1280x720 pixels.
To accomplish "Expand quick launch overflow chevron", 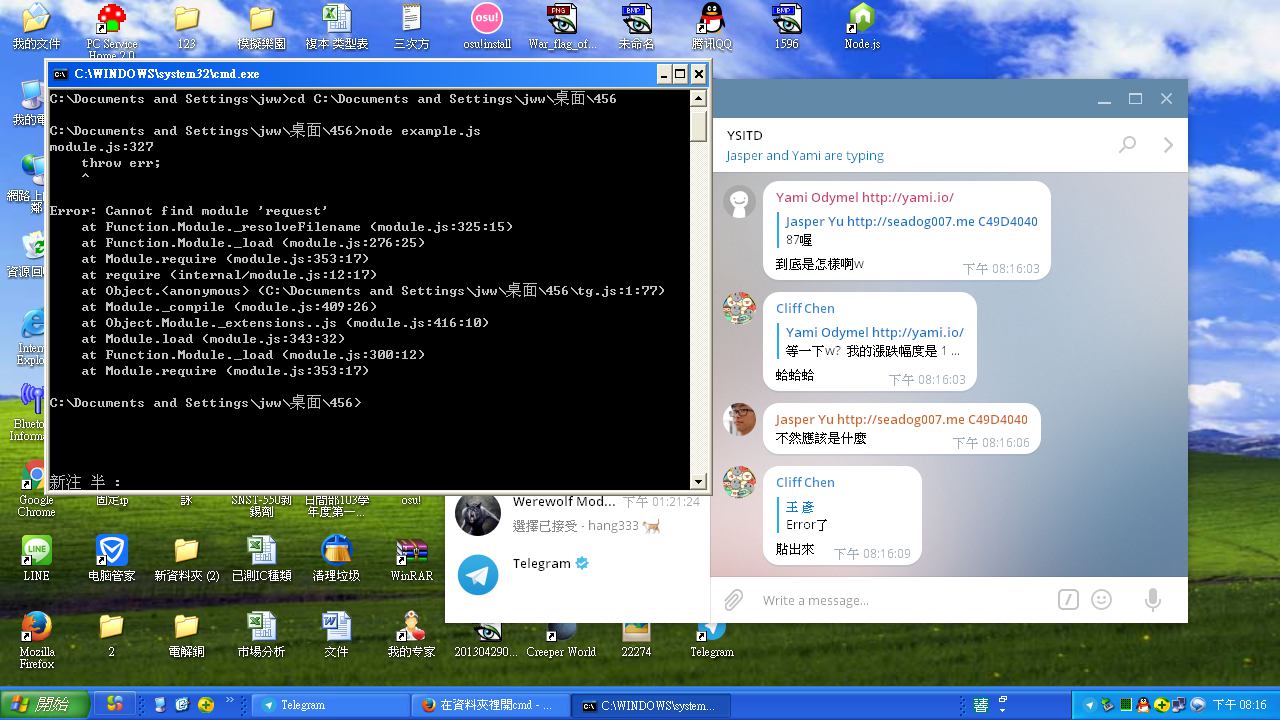I will click(230, 701).
